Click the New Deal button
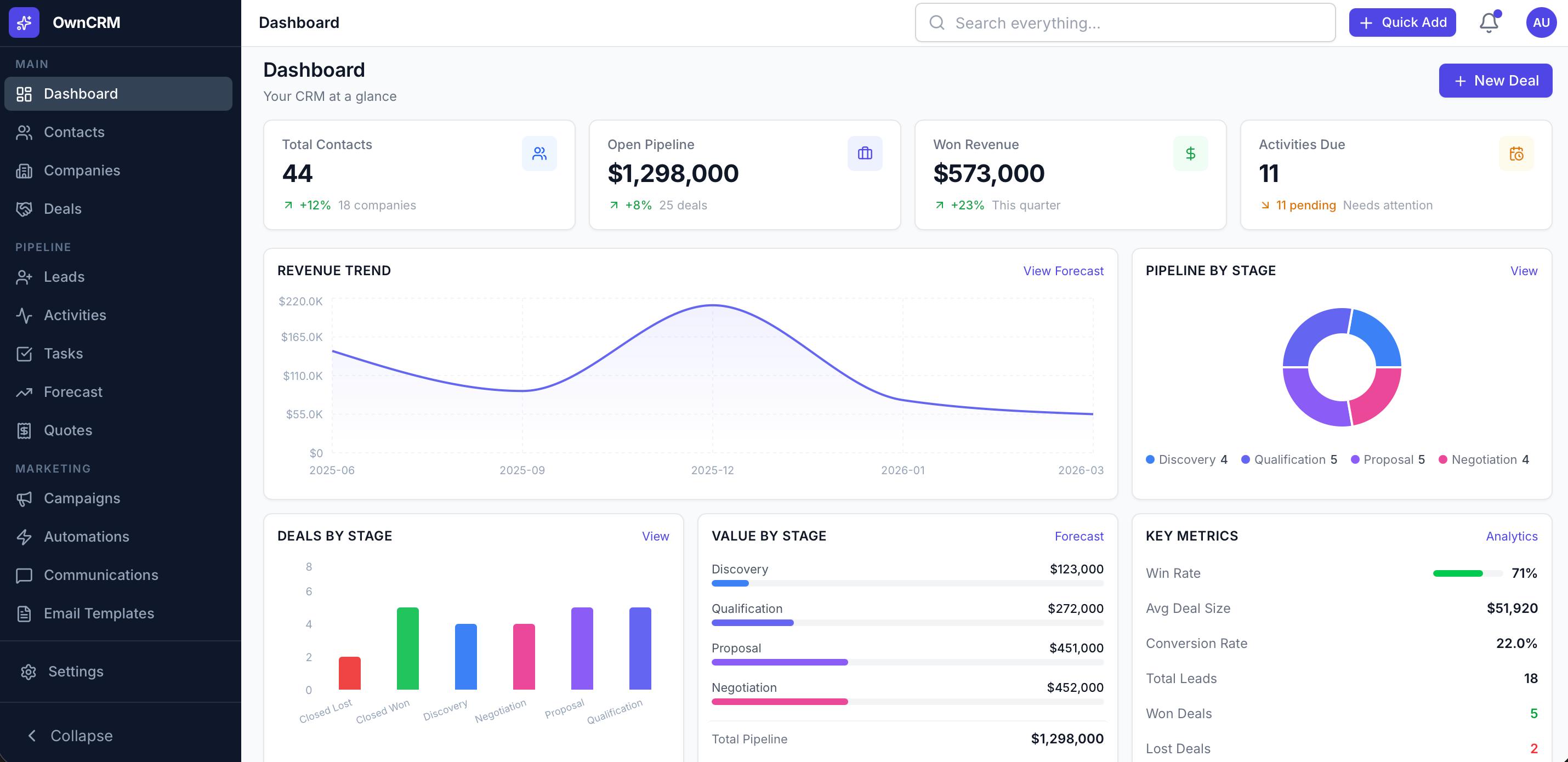1568x762 pixels. click(1496, 79)
